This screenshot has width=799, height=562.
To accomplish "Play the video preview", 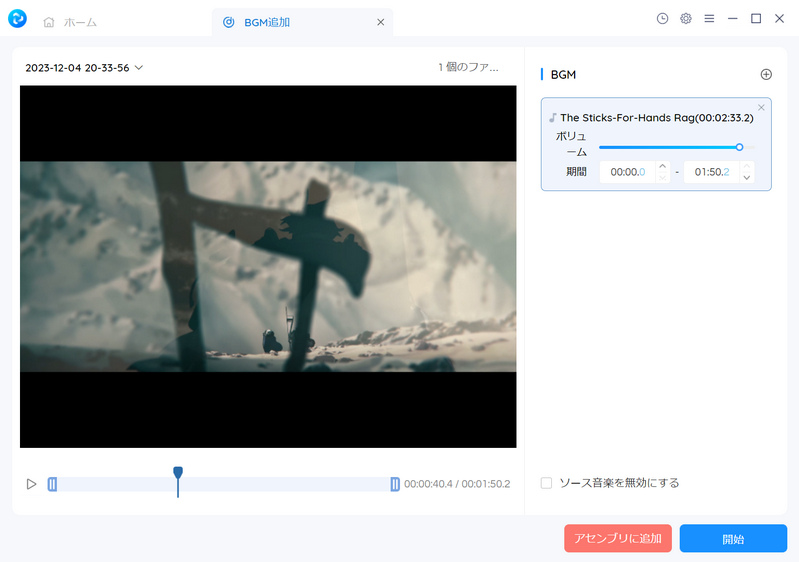I will click(31, 484).
